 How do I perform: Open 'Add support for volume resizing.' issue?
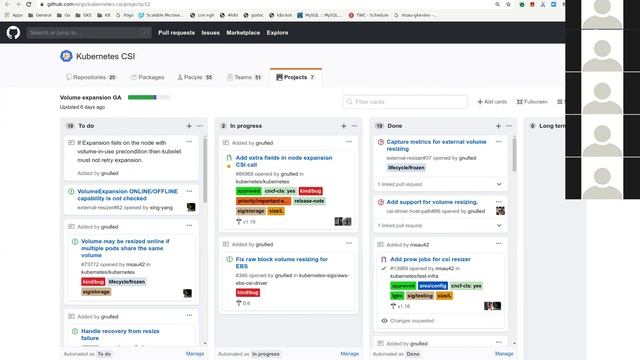432,202
